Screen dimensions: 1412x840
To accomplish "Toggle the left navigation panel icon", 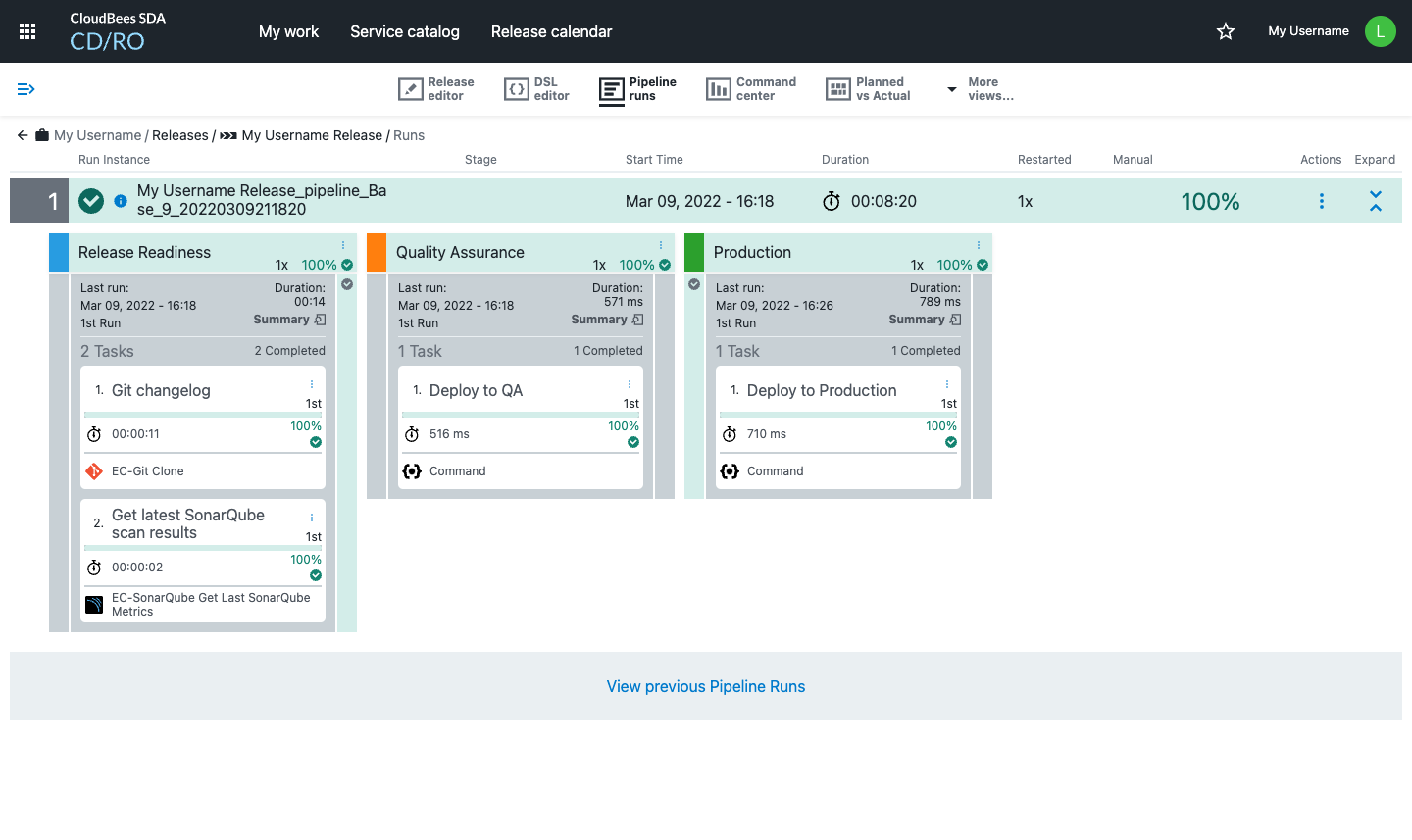I will (x=26, y=89).
